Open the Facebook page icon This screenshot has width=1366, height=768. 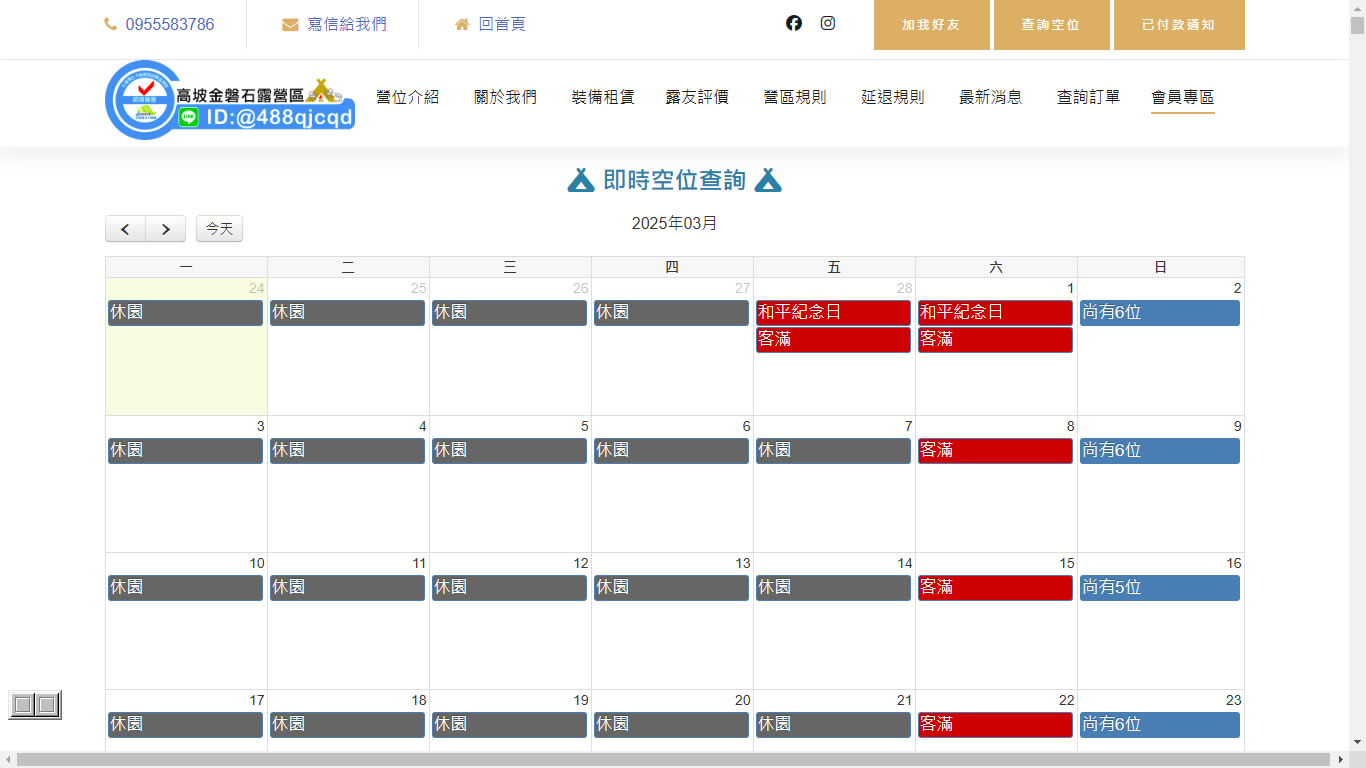click(794, 23)
